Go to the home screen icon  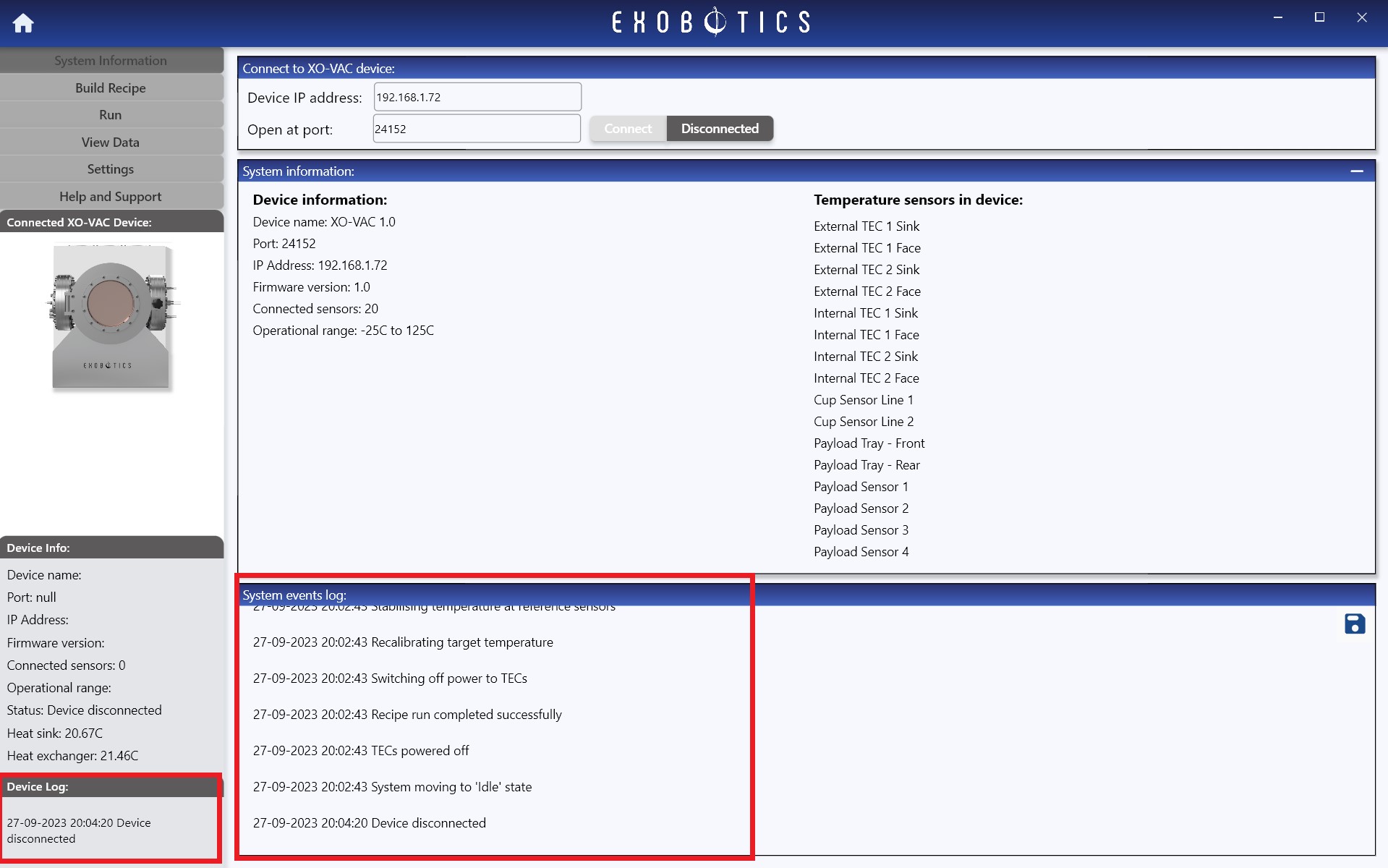23,23
